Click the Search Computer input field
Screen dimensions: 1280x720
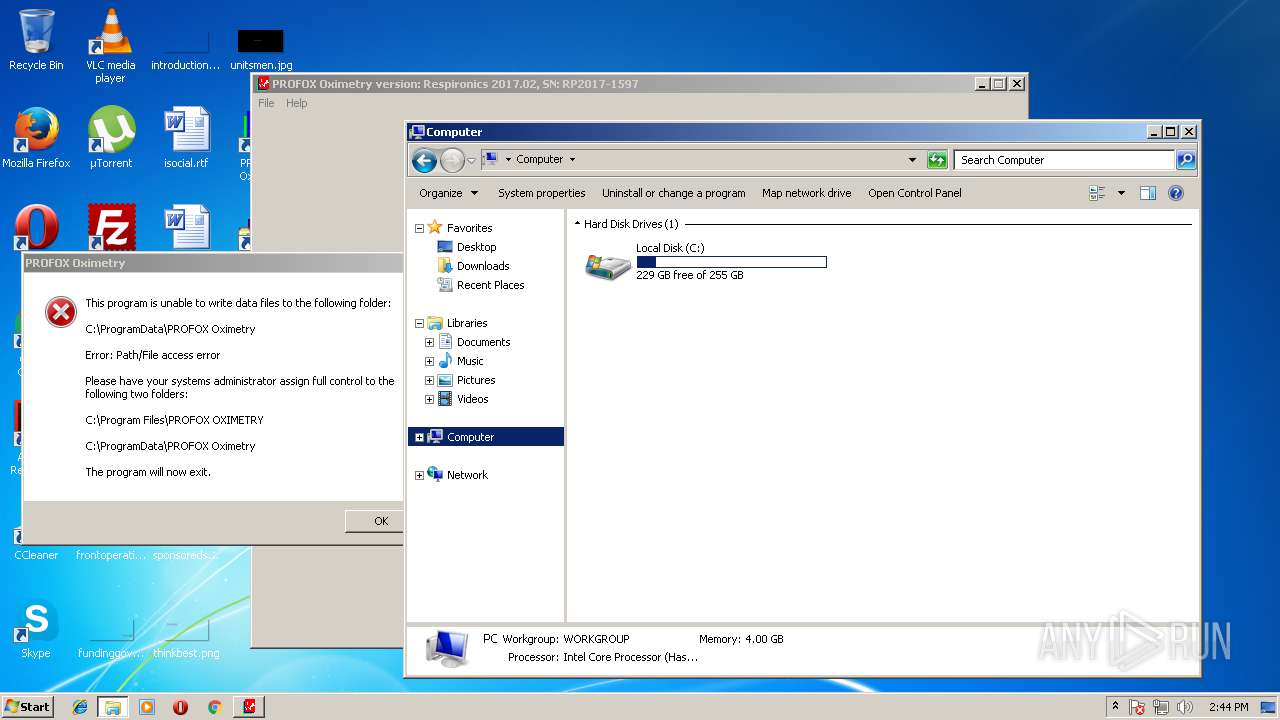pos(1064,160)
